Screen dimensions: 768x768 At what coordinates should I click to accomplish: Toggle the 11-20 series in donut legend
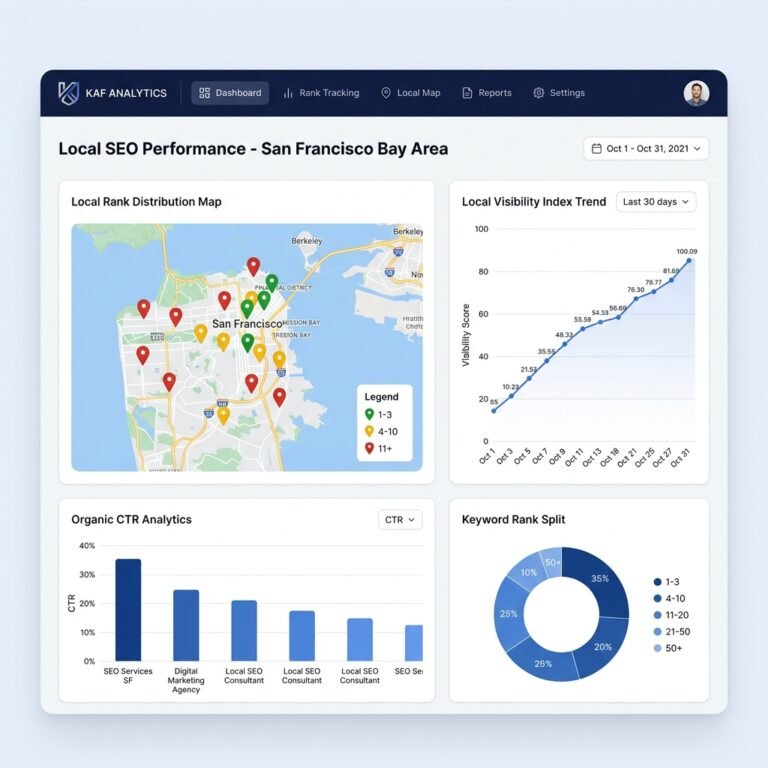click(671, 615)
